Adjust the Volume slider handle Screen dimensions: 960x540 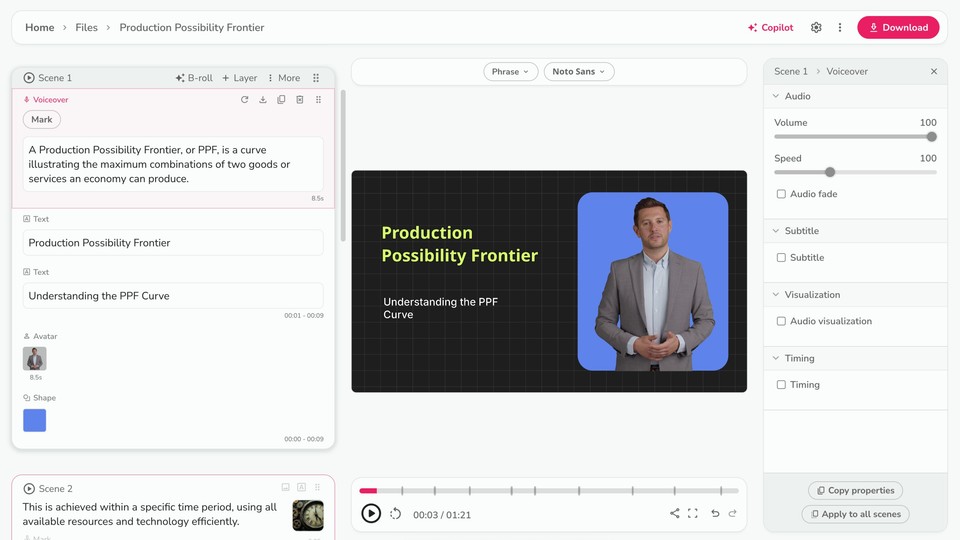(931, 137)
